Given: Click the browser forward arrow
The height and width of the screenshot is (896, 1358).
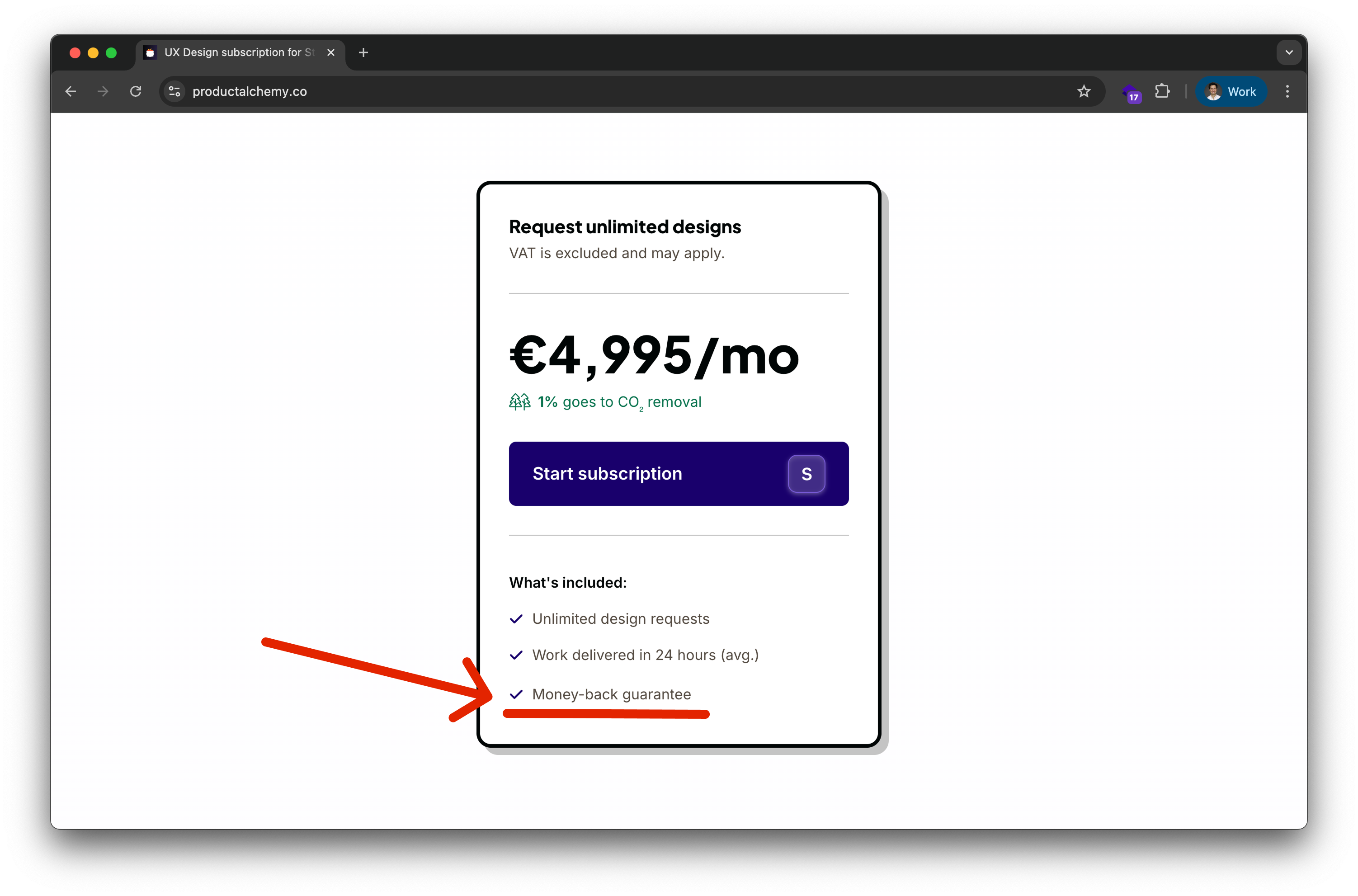Looking at the screenshot, I should point(103,91).
